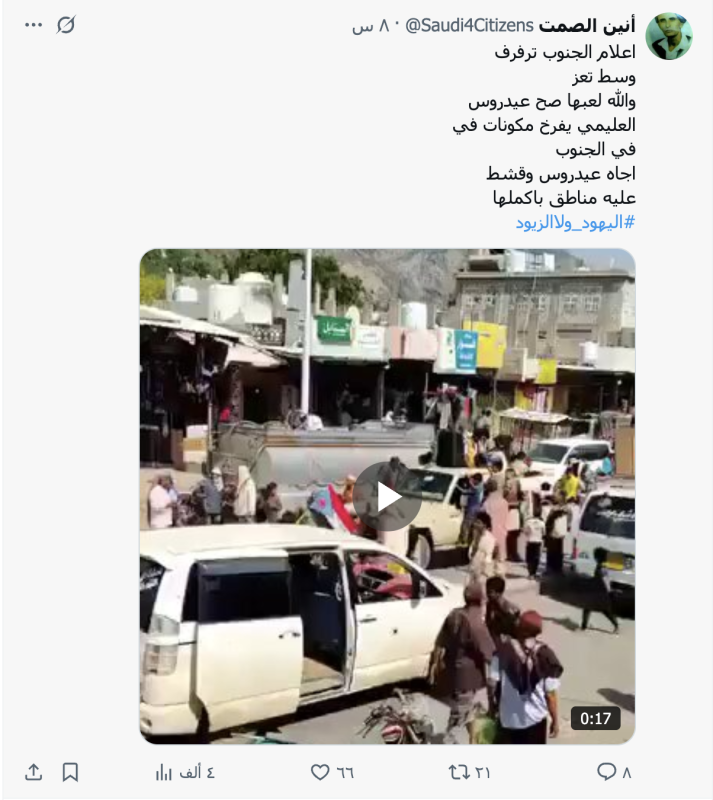Screen dimensions: 713x800
Task: Click the retweet count ٢١
Action: [482, 772]
